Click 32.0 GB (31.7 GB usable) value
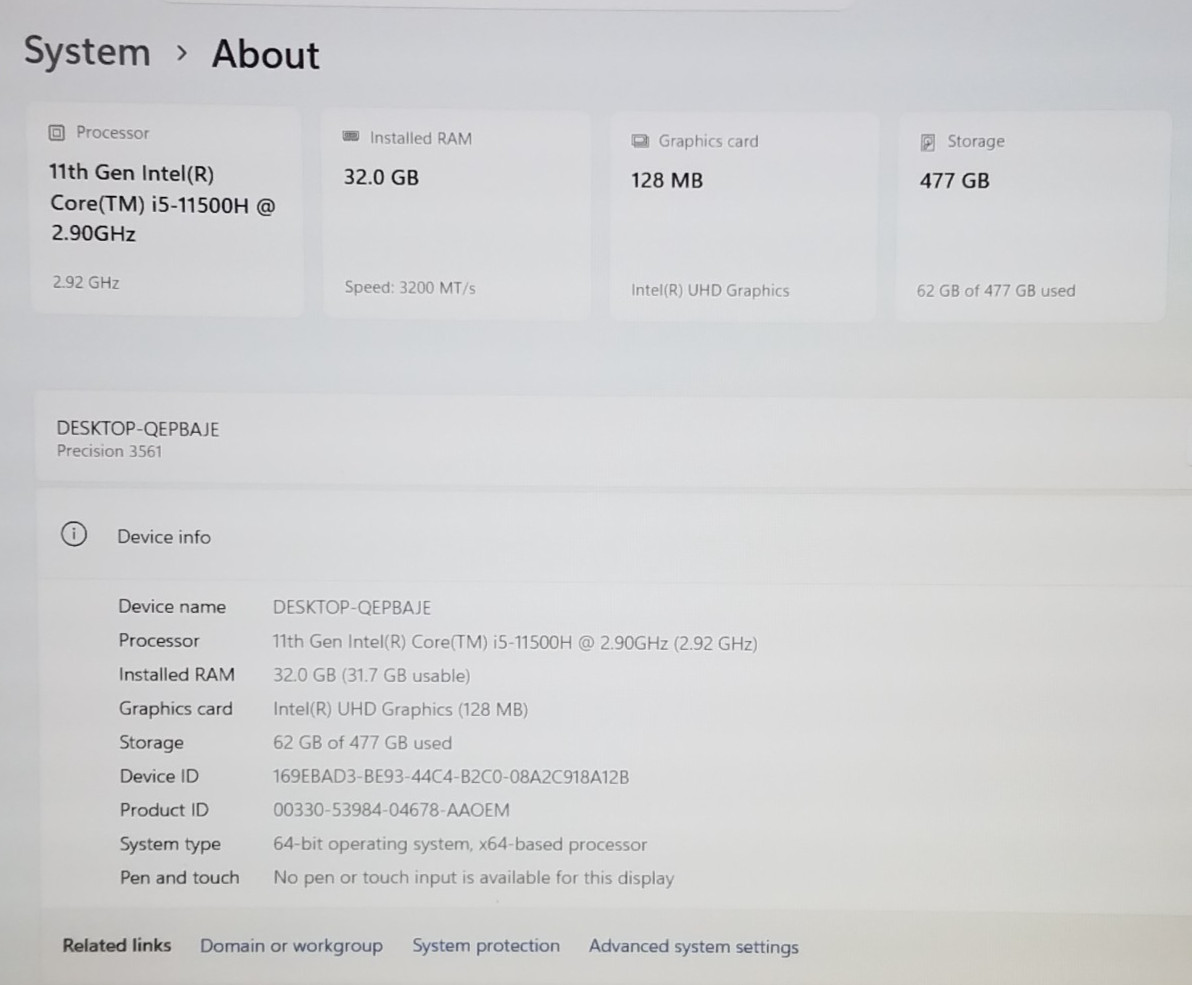1192x985 pixels. 372,676
